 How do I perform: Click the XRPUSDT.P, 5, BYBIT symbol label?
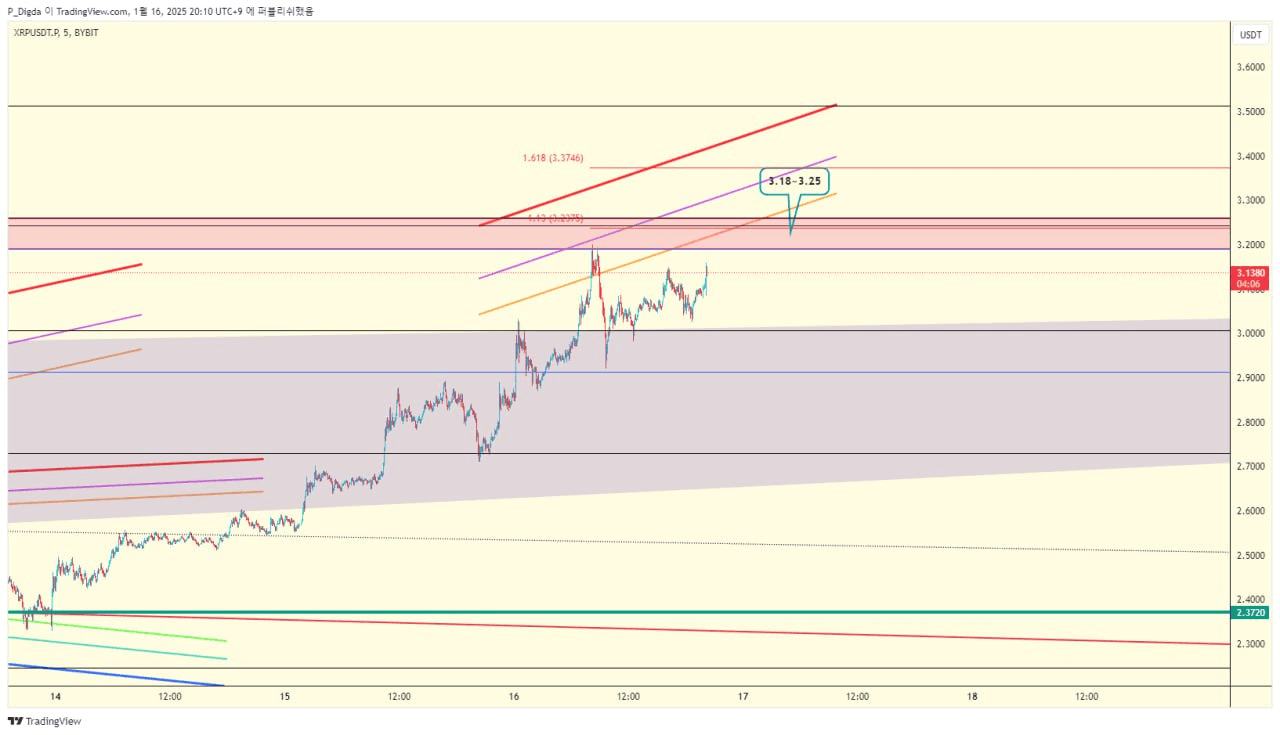[54, 33]
